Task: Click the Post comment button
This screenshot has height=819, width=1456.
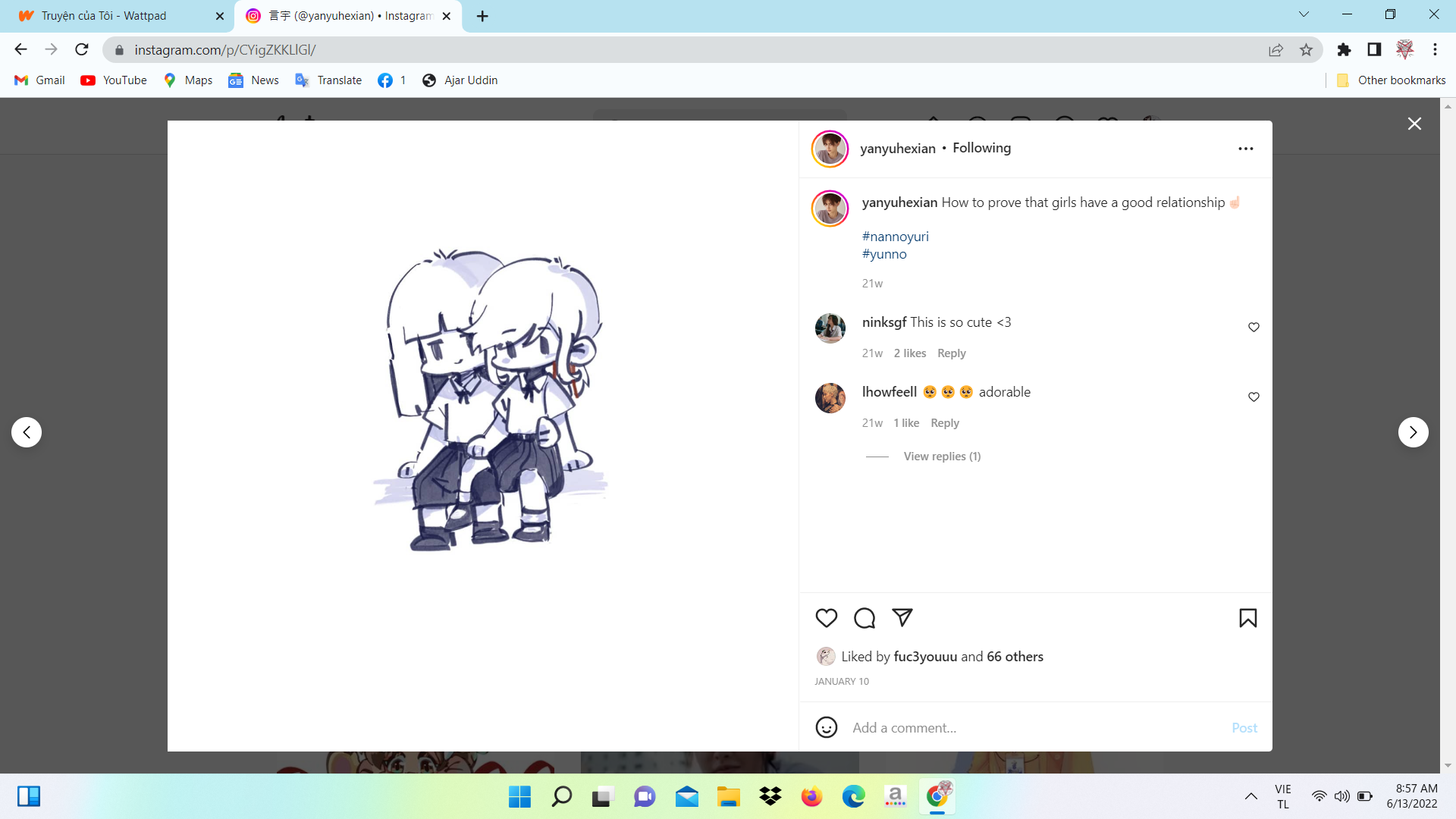Action: coord(1244,728)
